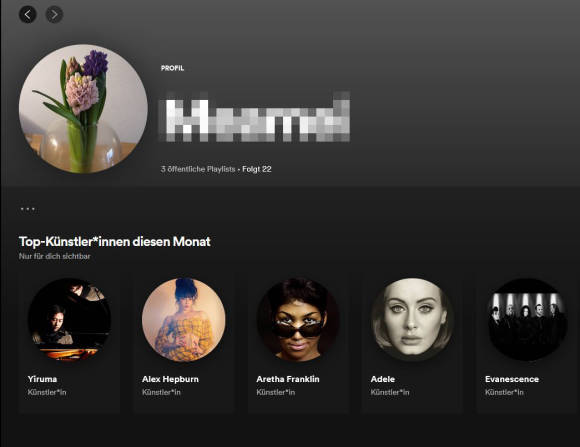
Task: Go back with the left arrow button
Action: click(28, 14)
